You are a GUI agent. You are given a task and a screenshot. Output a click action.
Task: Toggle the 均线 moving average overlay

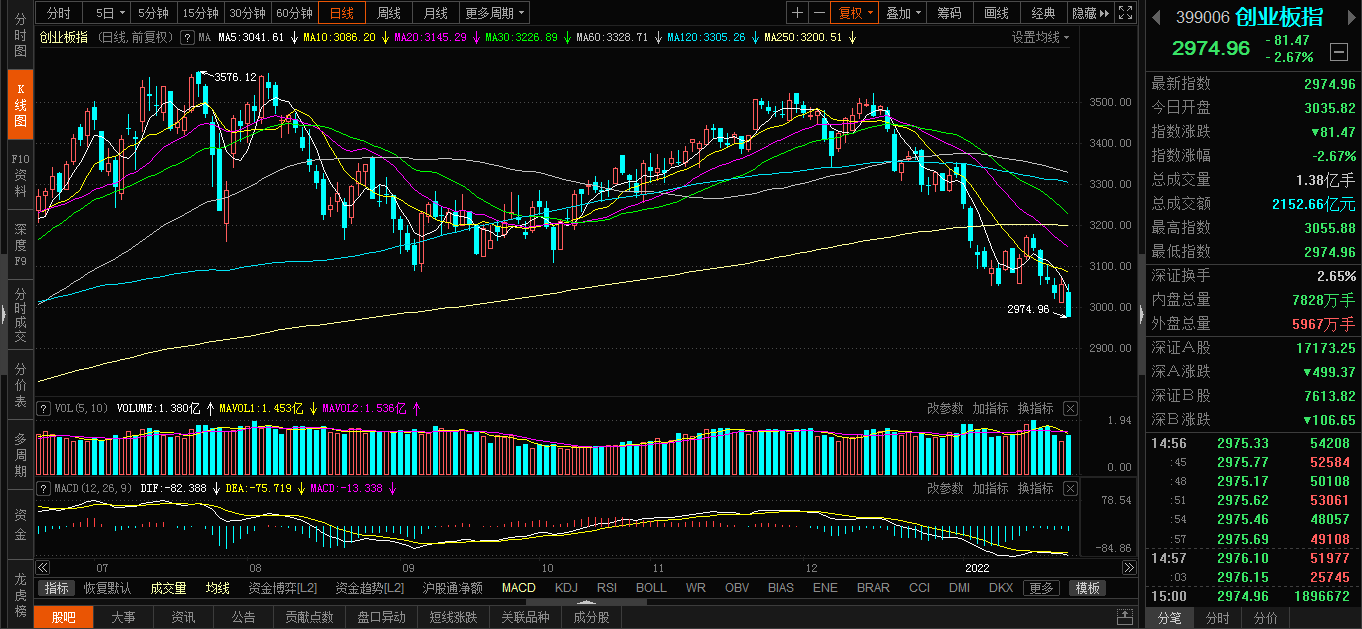point(217,588)
